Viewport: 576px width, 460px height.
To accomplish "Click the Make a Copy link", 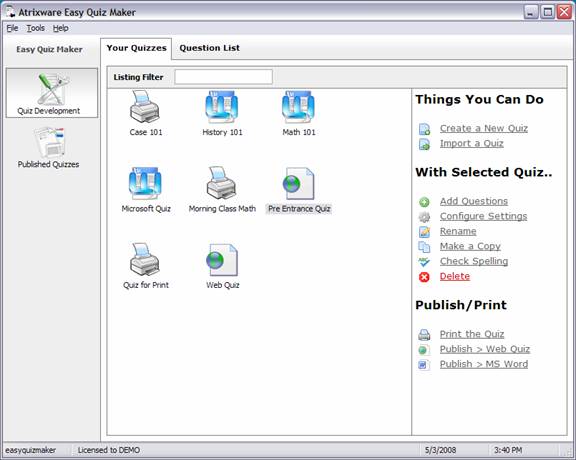I will [470, 247].
